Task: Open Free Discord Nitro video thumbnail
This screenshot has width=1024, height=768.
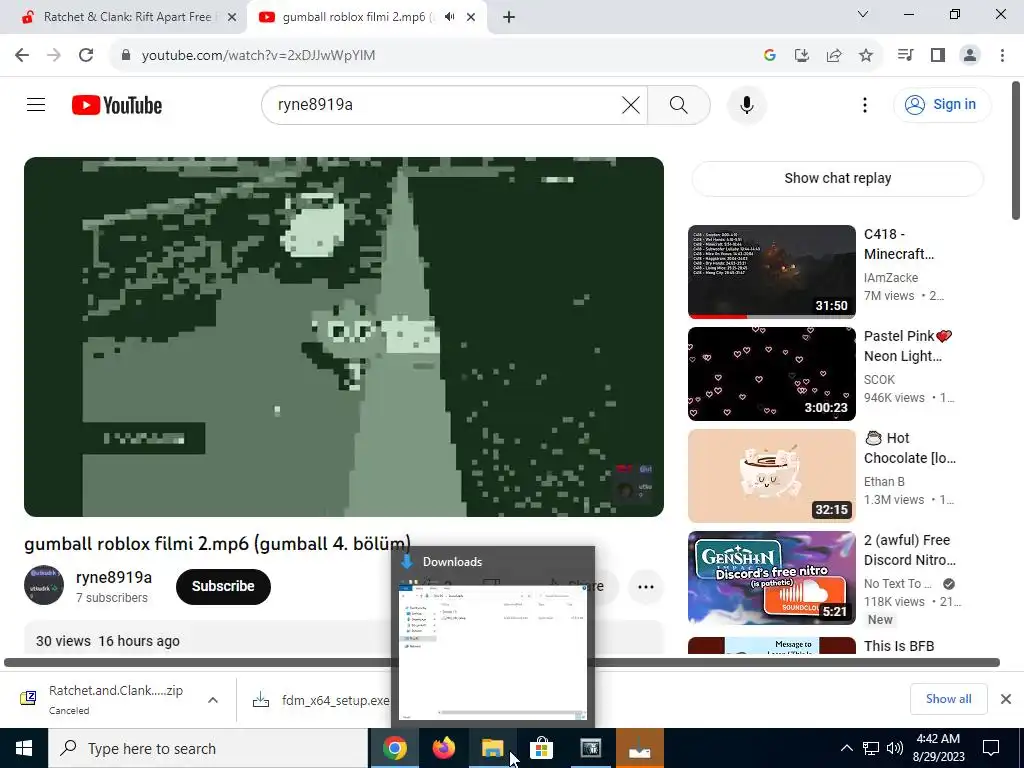Action: click(x=771, y=577)
